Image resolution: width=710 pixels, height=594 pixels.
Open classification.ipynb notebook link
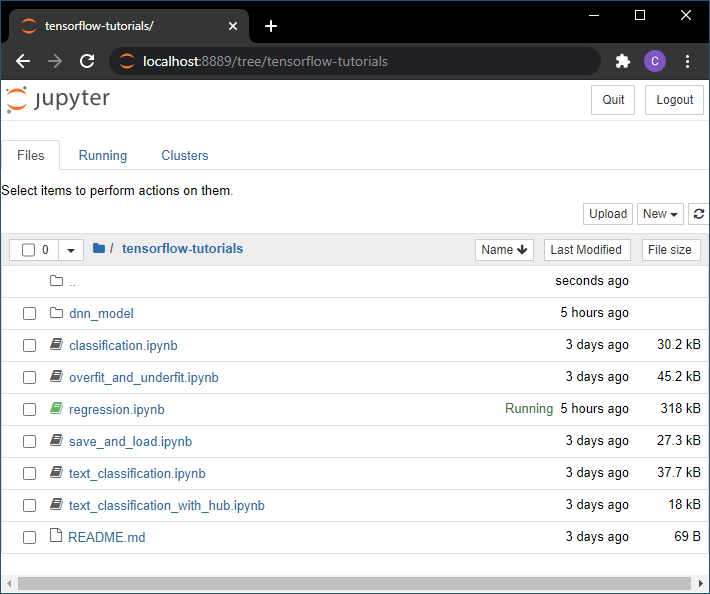coord(123,345)
